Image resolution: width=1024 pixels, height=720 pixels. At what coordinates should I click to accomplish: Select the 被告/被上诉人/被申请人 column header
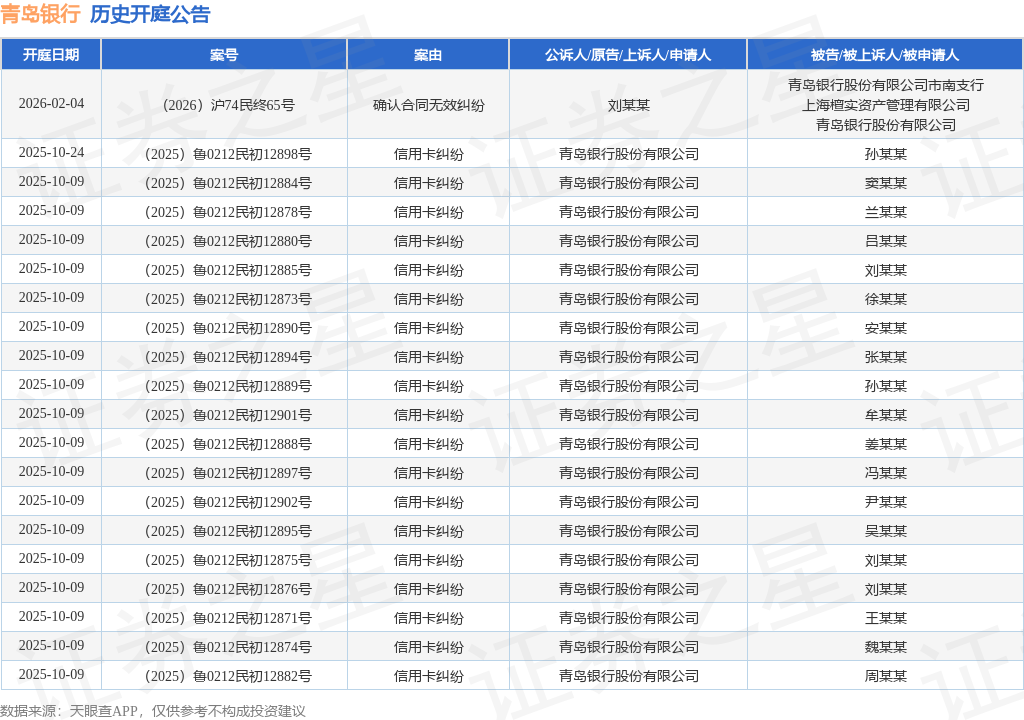(x=885, y=55)
